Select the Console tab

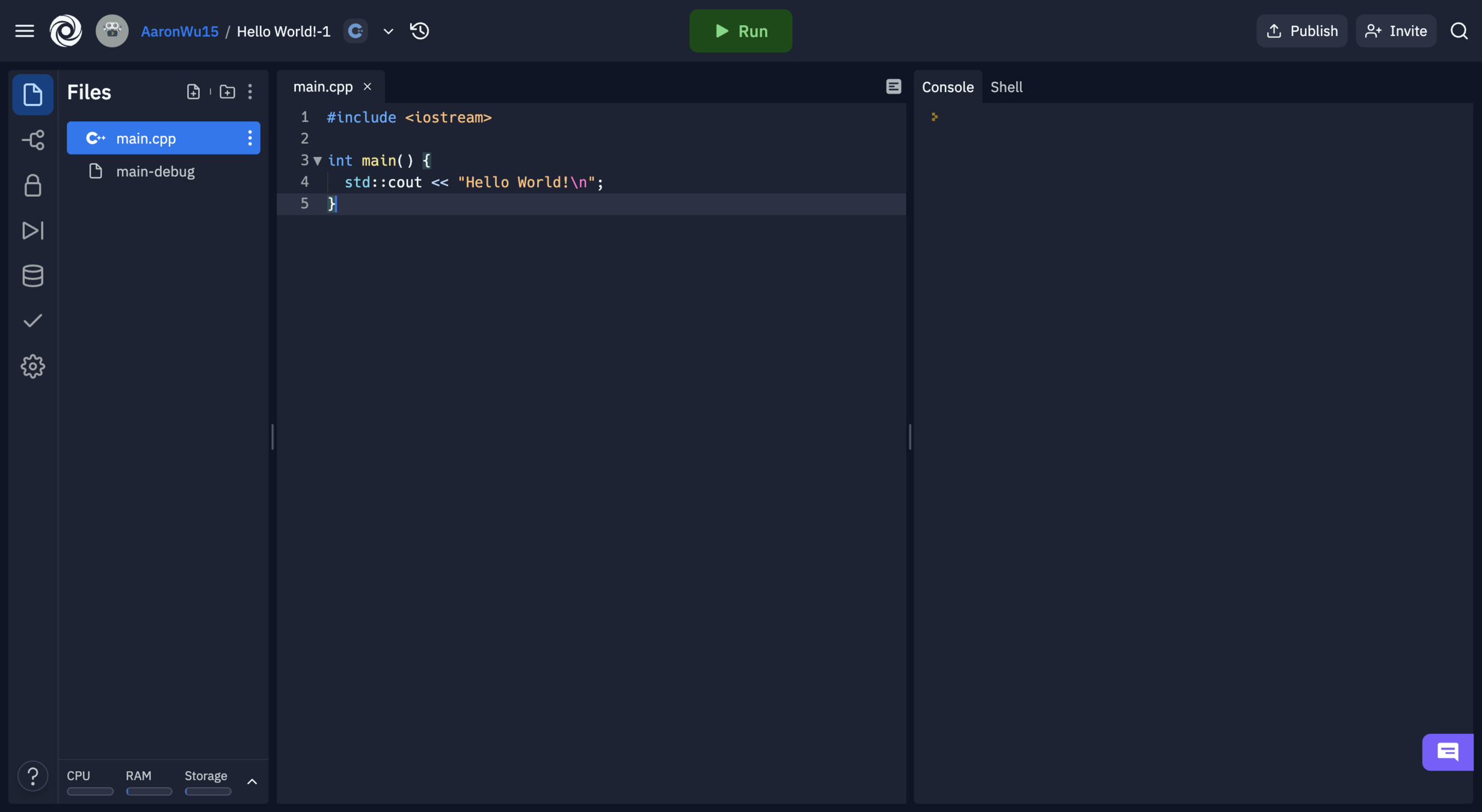[947, 87]
